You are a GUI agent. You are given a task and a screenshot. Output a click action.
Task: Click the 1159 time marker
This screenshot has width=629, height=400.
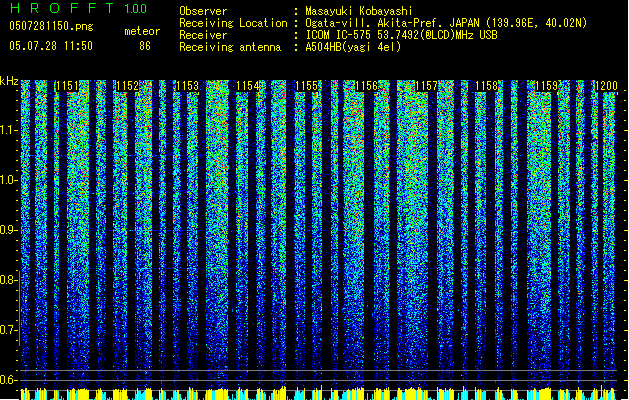546,86
